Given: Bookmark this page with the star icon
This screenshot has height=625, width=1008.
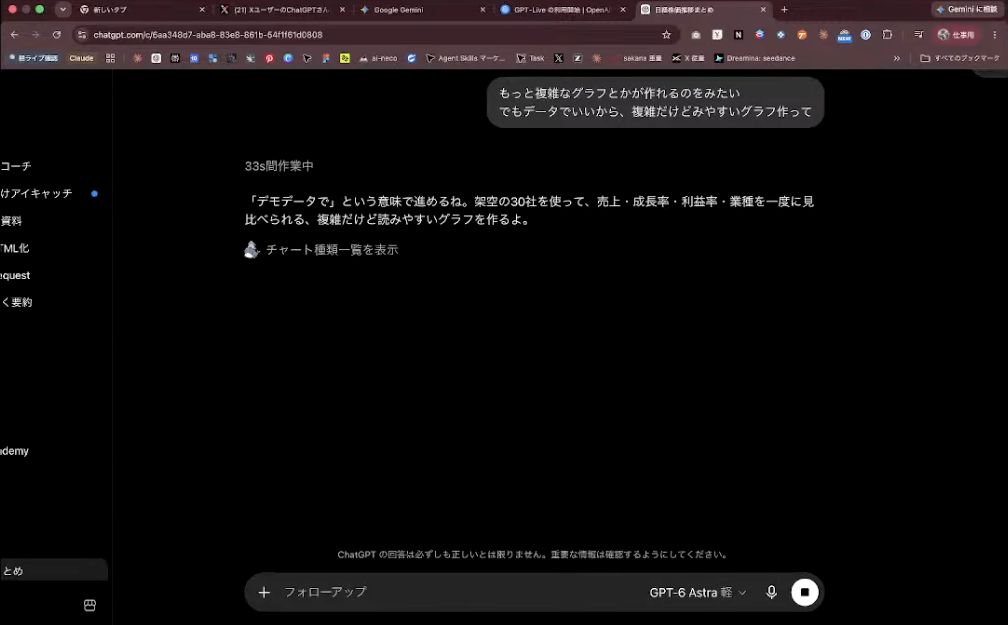Looking at the screenshot, I should pos(667,35).
